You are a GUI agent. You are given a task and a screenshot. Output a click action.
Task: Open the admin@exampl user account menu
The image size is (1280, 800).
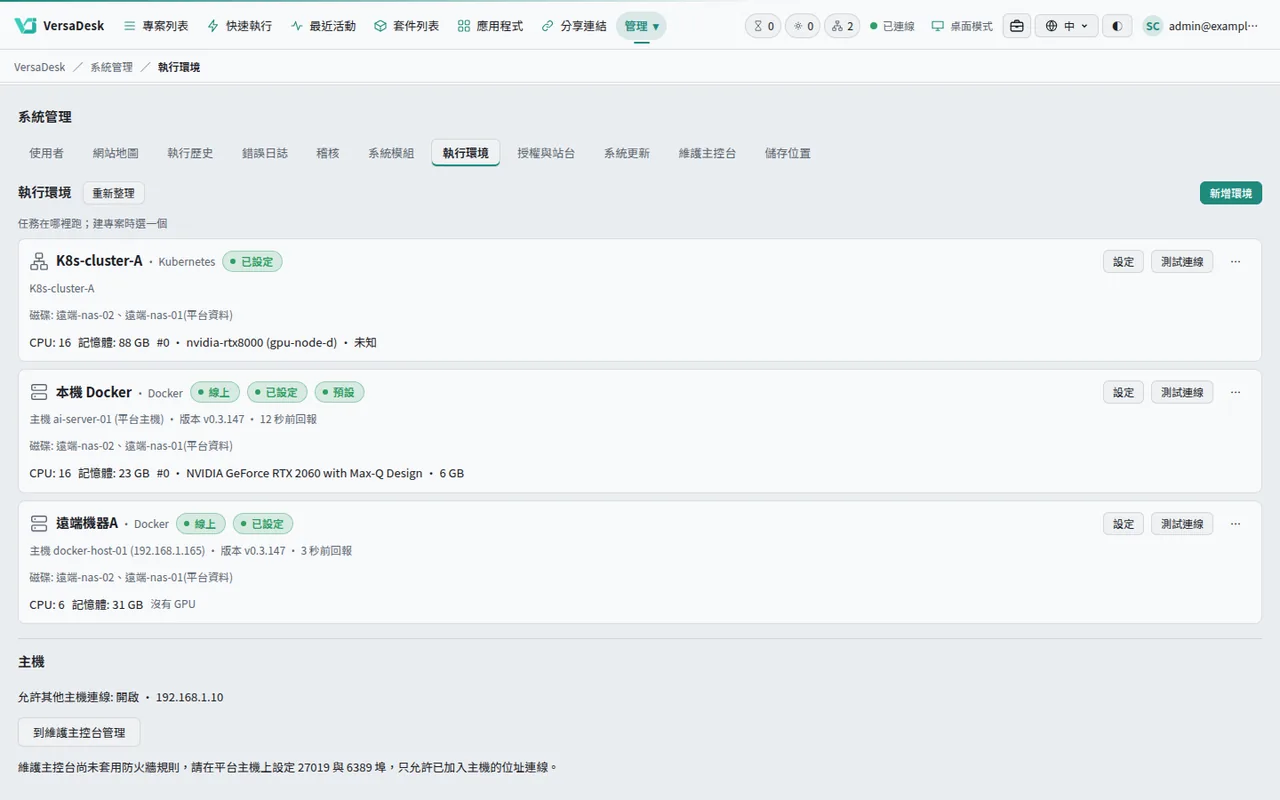1201,26
